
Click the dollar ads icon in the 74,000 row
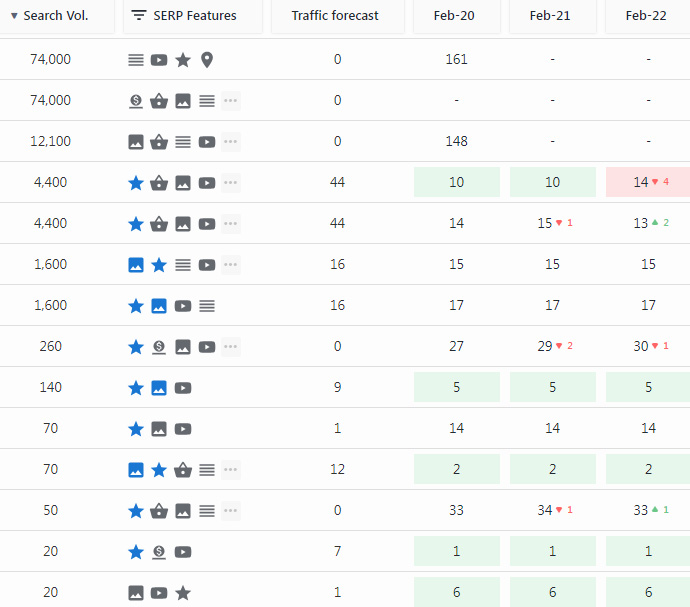136,101
